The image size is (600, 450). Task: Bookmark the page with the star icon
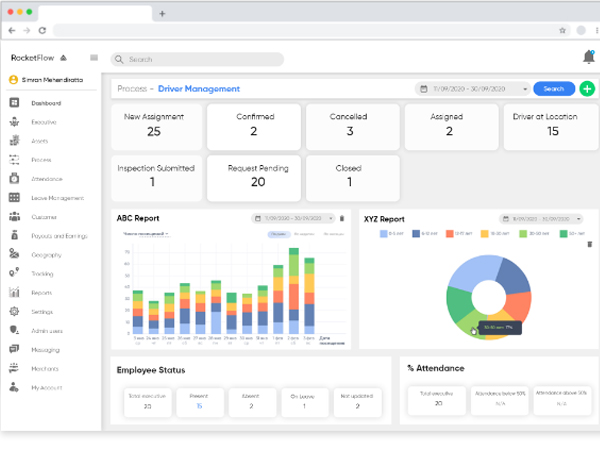tap(562, 31)
